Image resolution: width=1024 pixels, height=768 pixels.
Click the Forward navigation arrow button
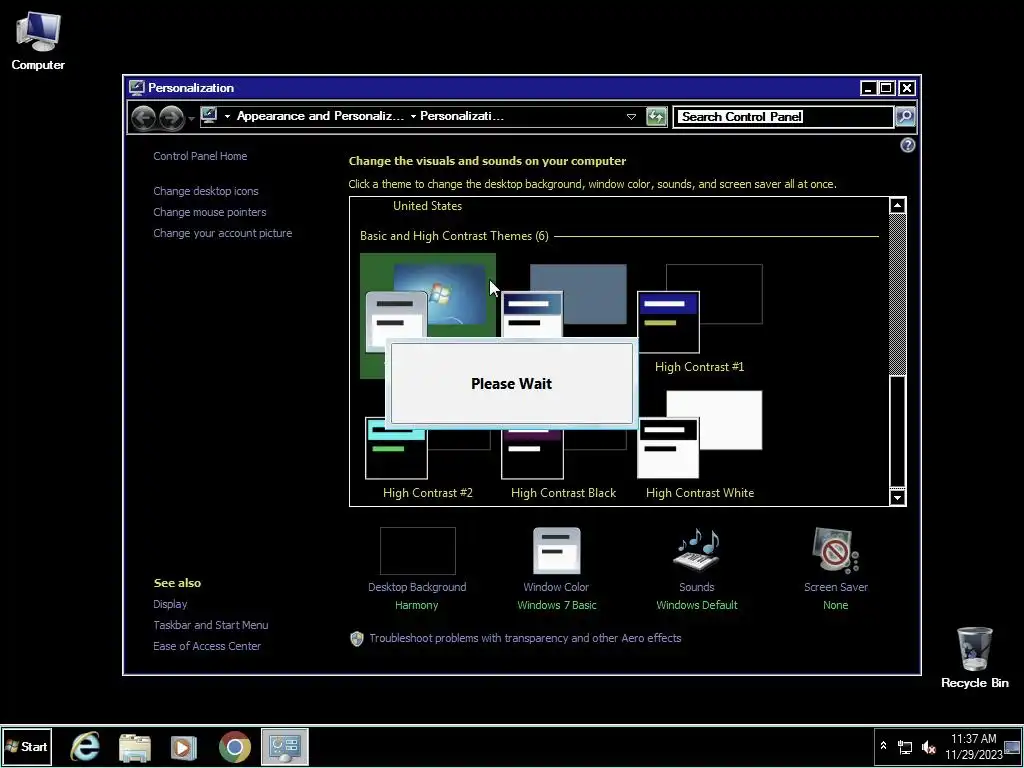point(171,118)
